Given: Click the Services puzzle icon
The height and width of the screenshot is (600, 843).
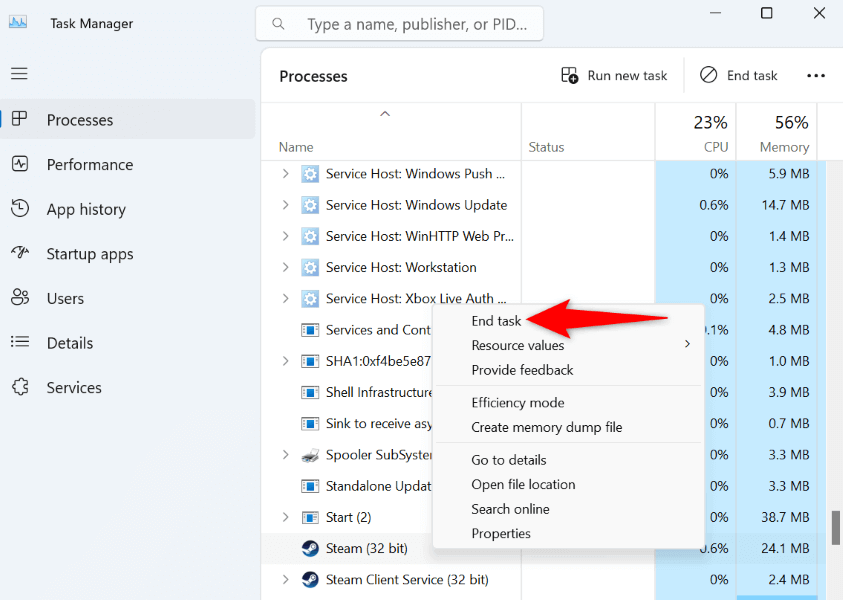Looking at the screenshot, I should [x=20, y=387].
